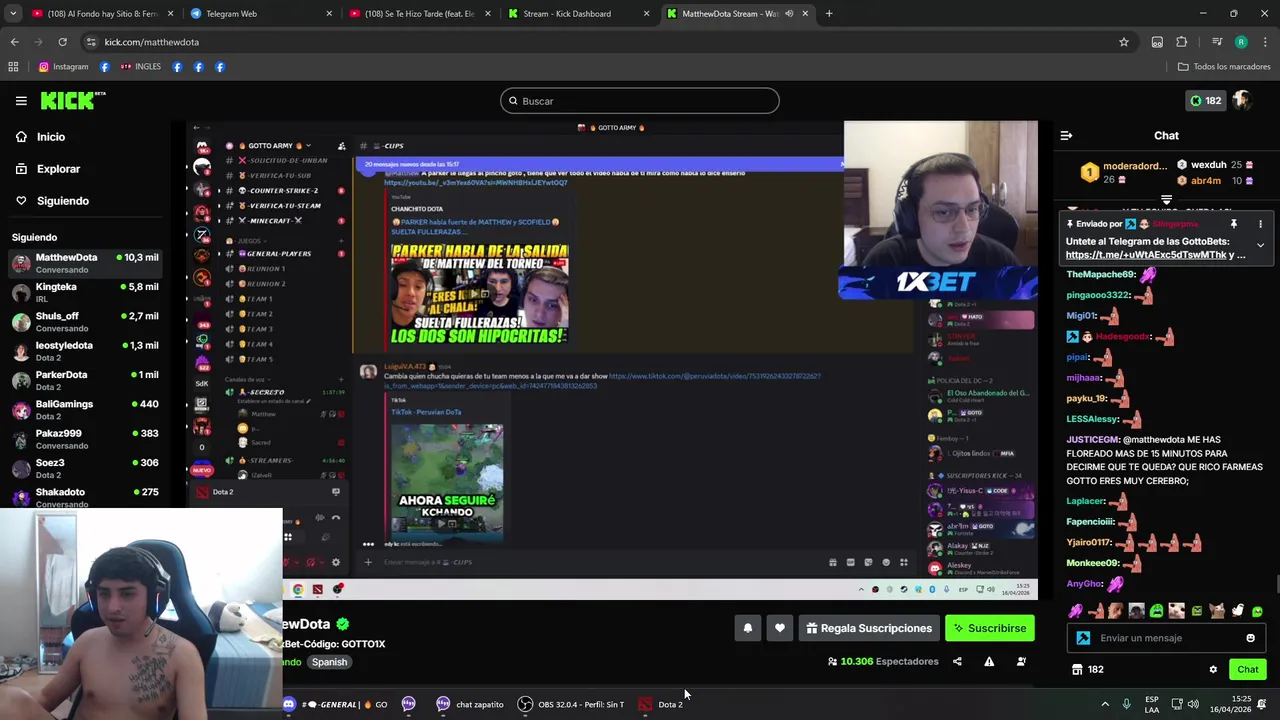Click the microphone tray icon
Viewport: 1280px width, 720px height.
point(1126,705)
